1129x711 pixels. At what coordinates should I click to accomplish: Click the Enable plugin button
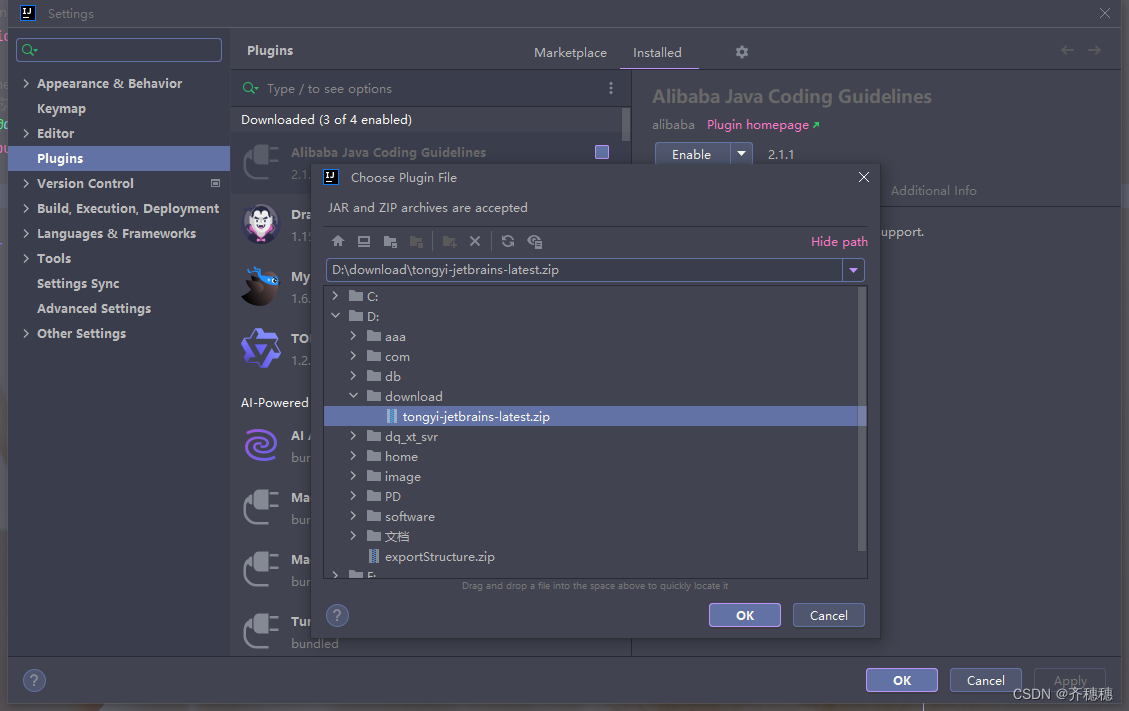691,154
